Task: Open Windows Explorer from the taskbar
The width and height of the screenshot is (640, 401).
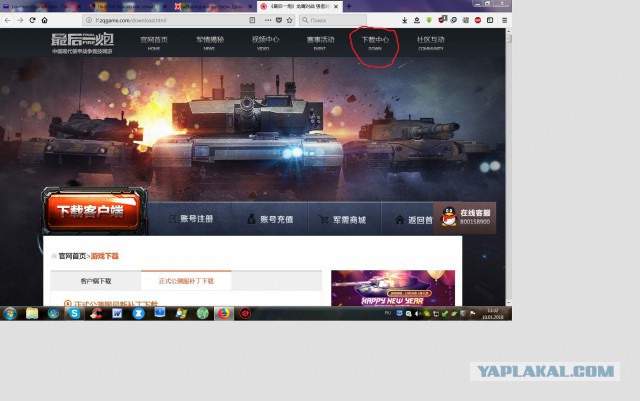Action: (x=32, y=314)
